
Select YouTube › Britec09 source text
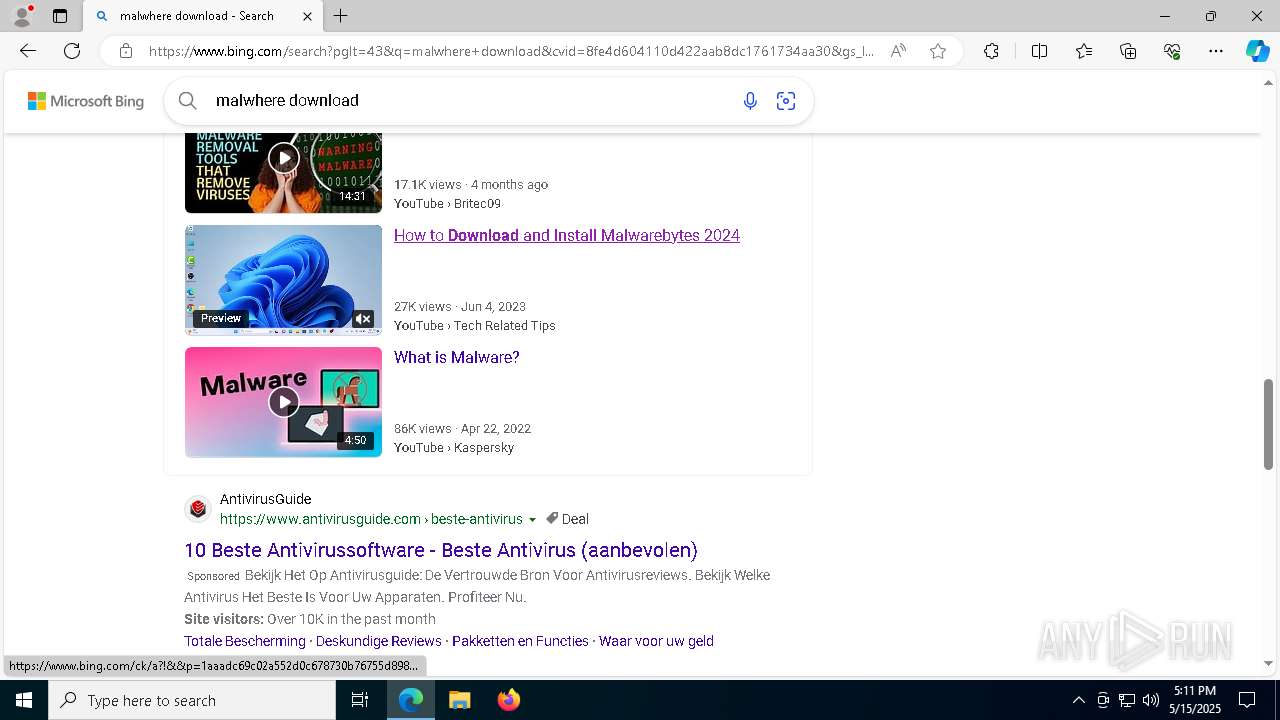[447, 203]
